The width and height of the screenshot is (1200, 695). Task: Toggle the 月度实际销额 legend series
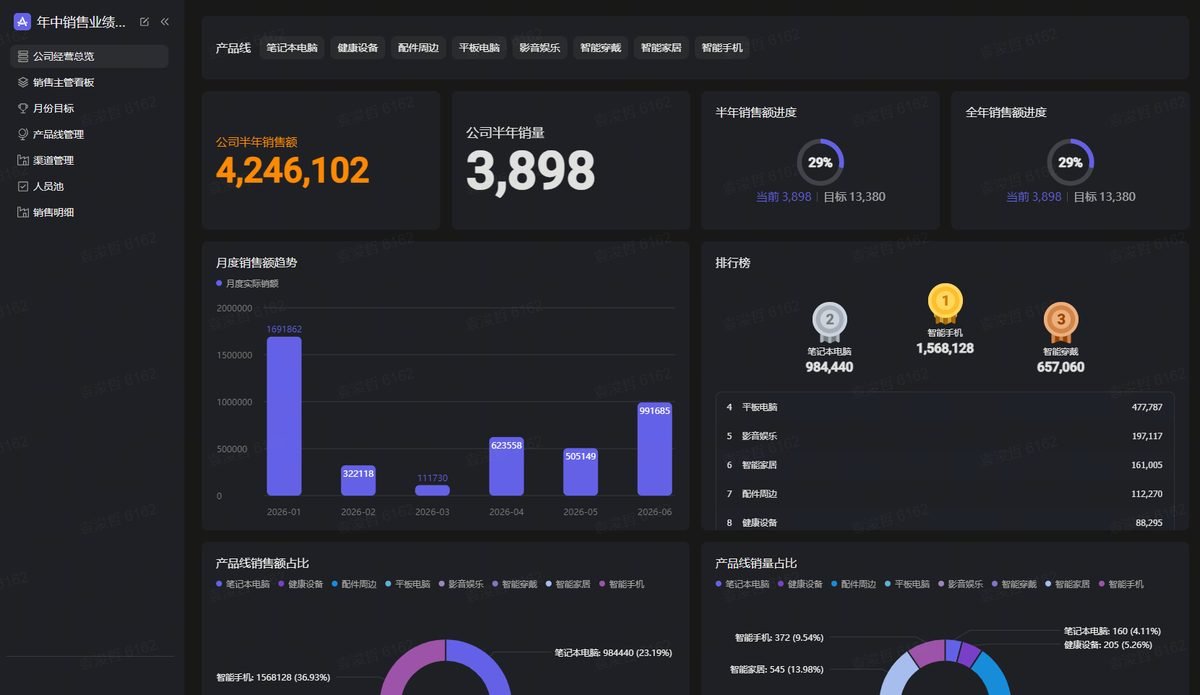[x=247, y=284]
